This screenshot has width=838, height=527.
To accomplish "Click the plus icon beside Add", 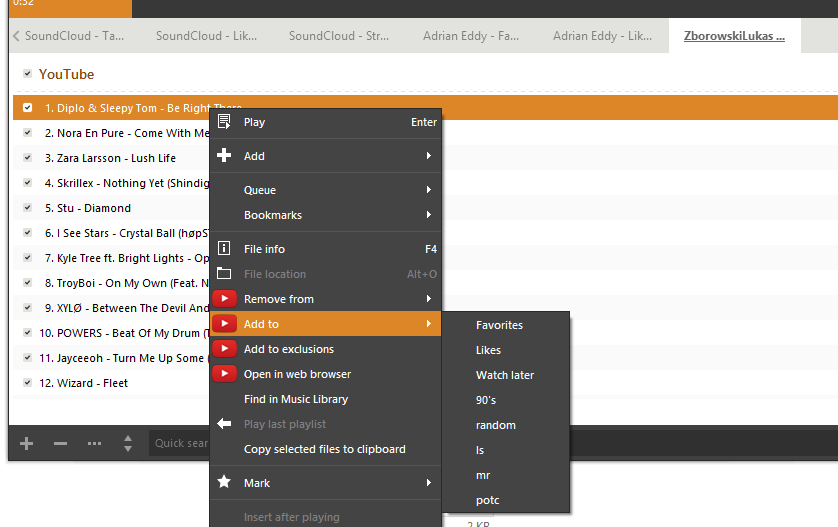I will (x=224, y=156).
